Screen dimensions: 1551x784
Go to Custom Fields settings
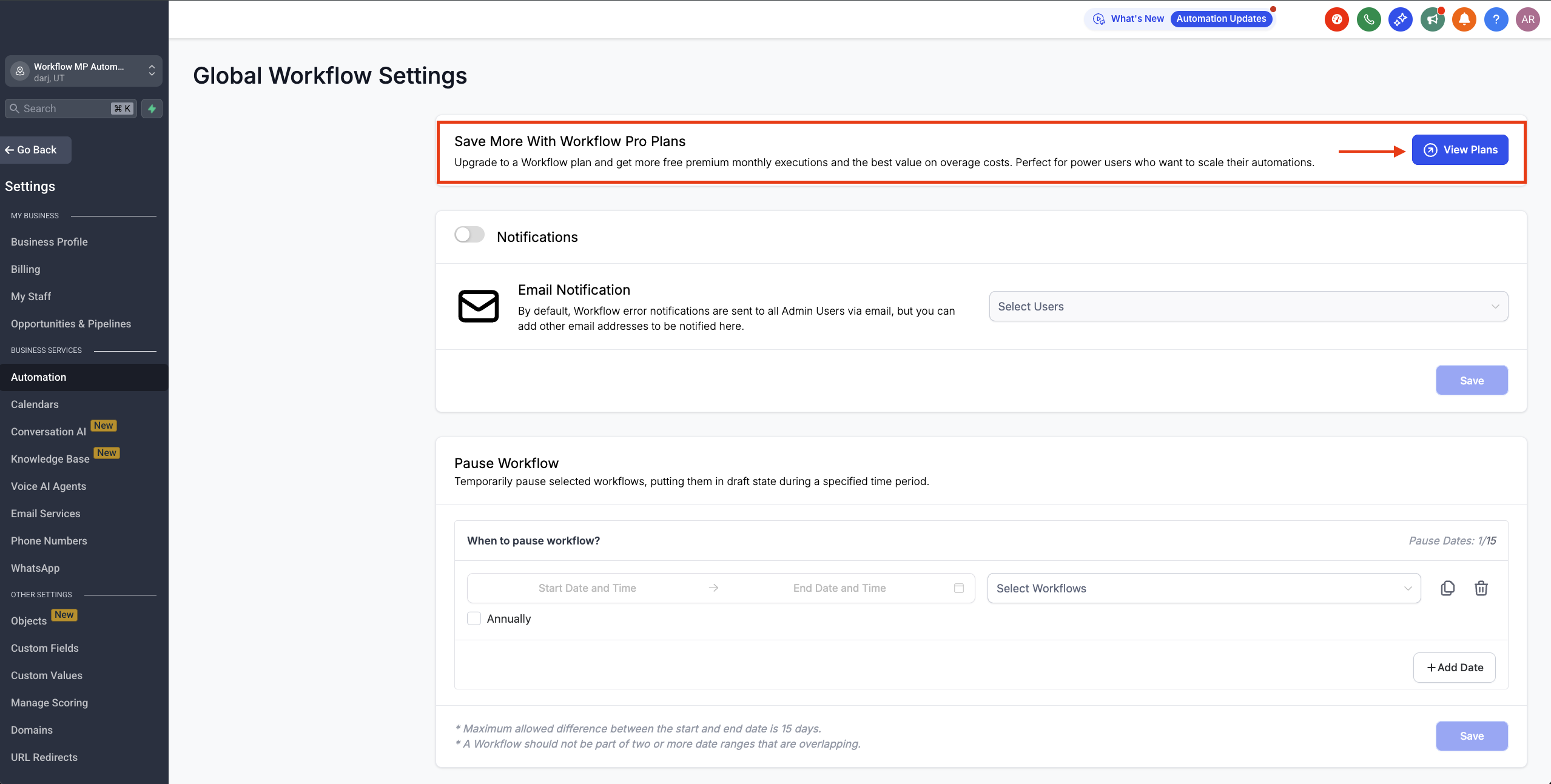pos(45,648)
